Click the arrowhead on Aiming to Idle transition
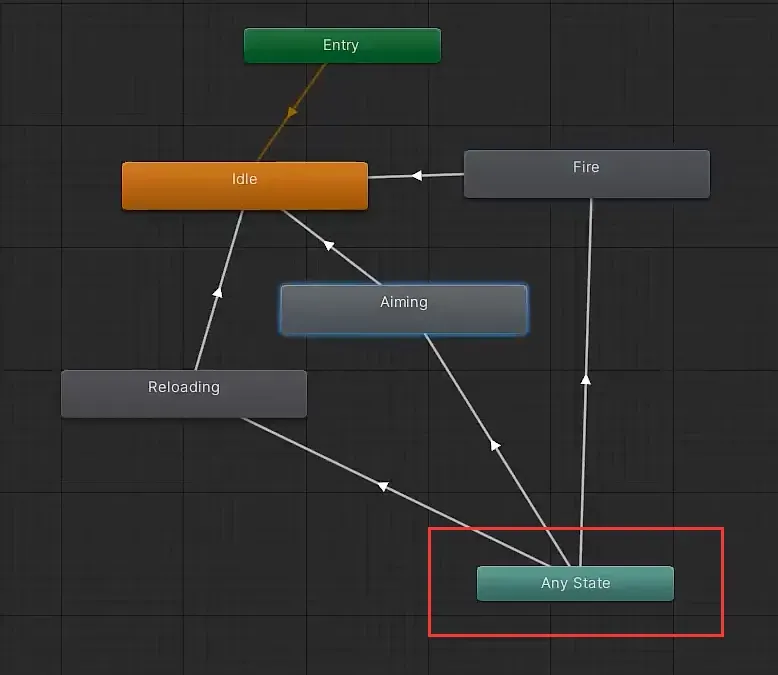The image size is (778, 675). (x=325, y=244)
